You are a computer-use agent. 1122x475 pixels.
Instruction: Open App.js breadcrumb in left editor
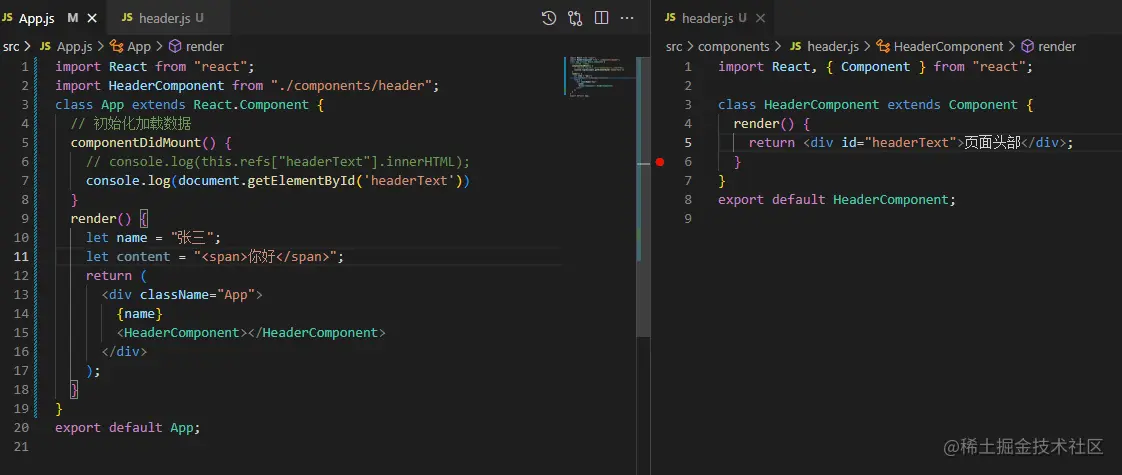[x=74, y=46]
